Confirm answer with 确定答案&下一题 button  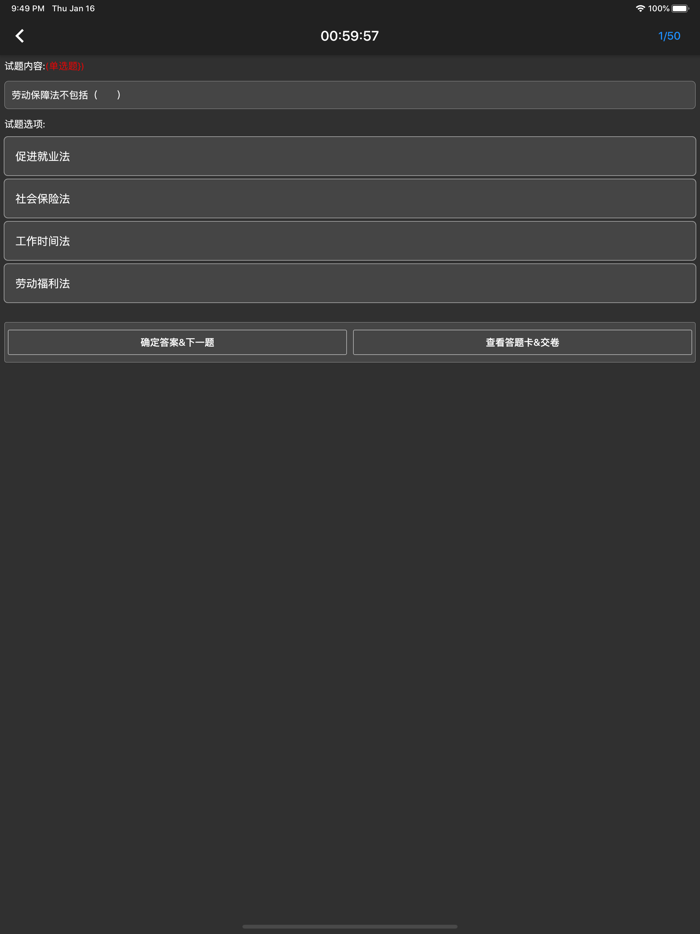tap(177, 342)
